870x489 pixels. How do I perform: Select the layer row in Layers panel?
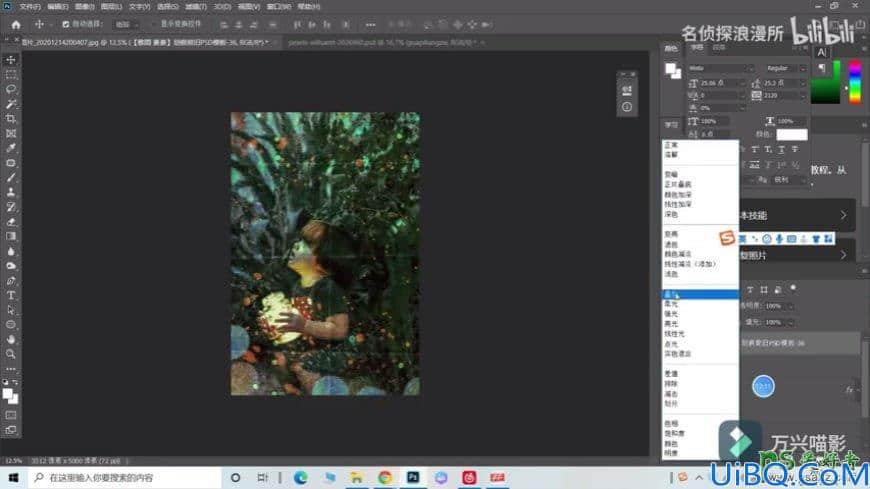(x=800, y=343)
